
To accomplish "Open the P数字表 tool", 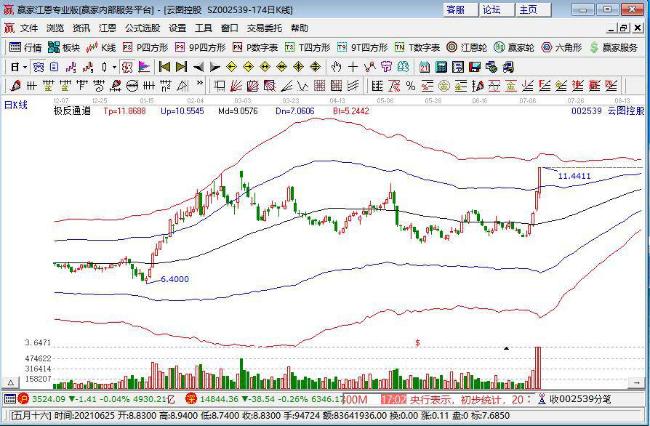I will [x=255, y=48].
